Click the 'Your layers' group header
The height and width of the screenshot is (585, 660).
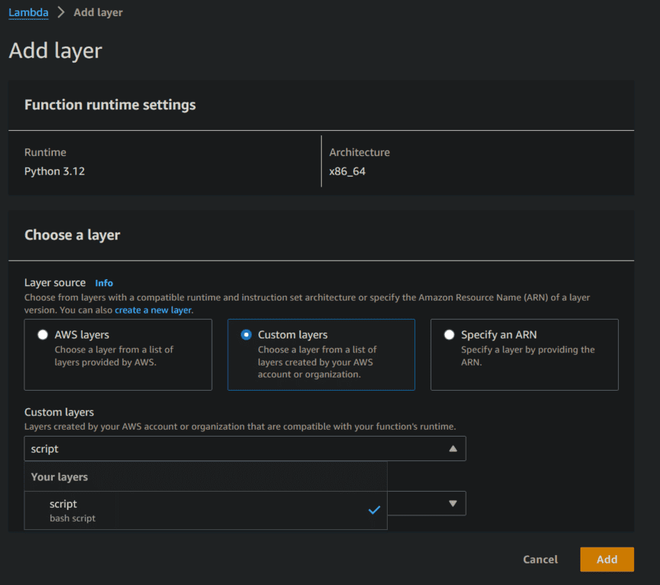(59, 477)
